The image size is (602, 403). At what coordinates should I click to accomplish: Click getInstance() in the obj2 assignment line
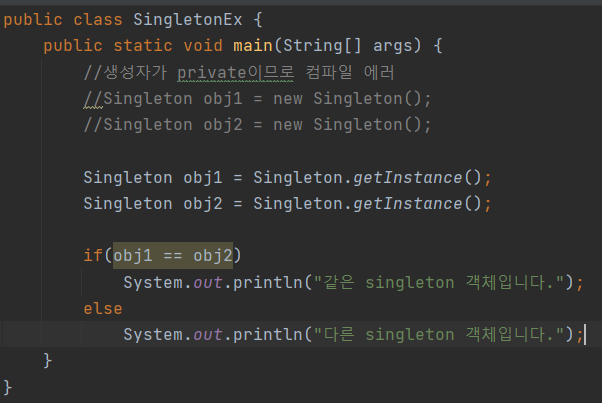tap(417, 203)
